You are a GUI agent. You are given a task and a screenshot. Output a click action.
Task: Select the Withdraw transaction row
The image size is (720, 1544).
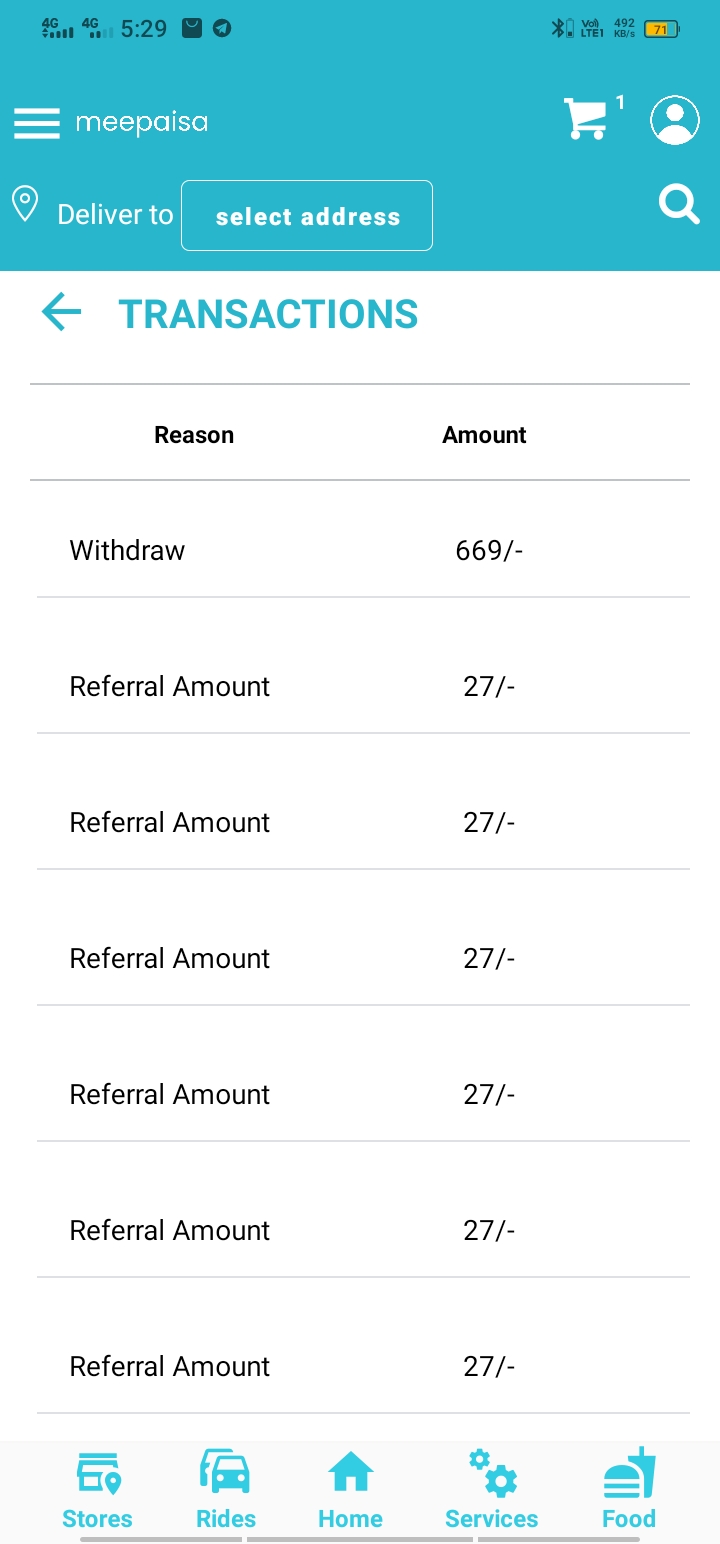coord(363,550)
